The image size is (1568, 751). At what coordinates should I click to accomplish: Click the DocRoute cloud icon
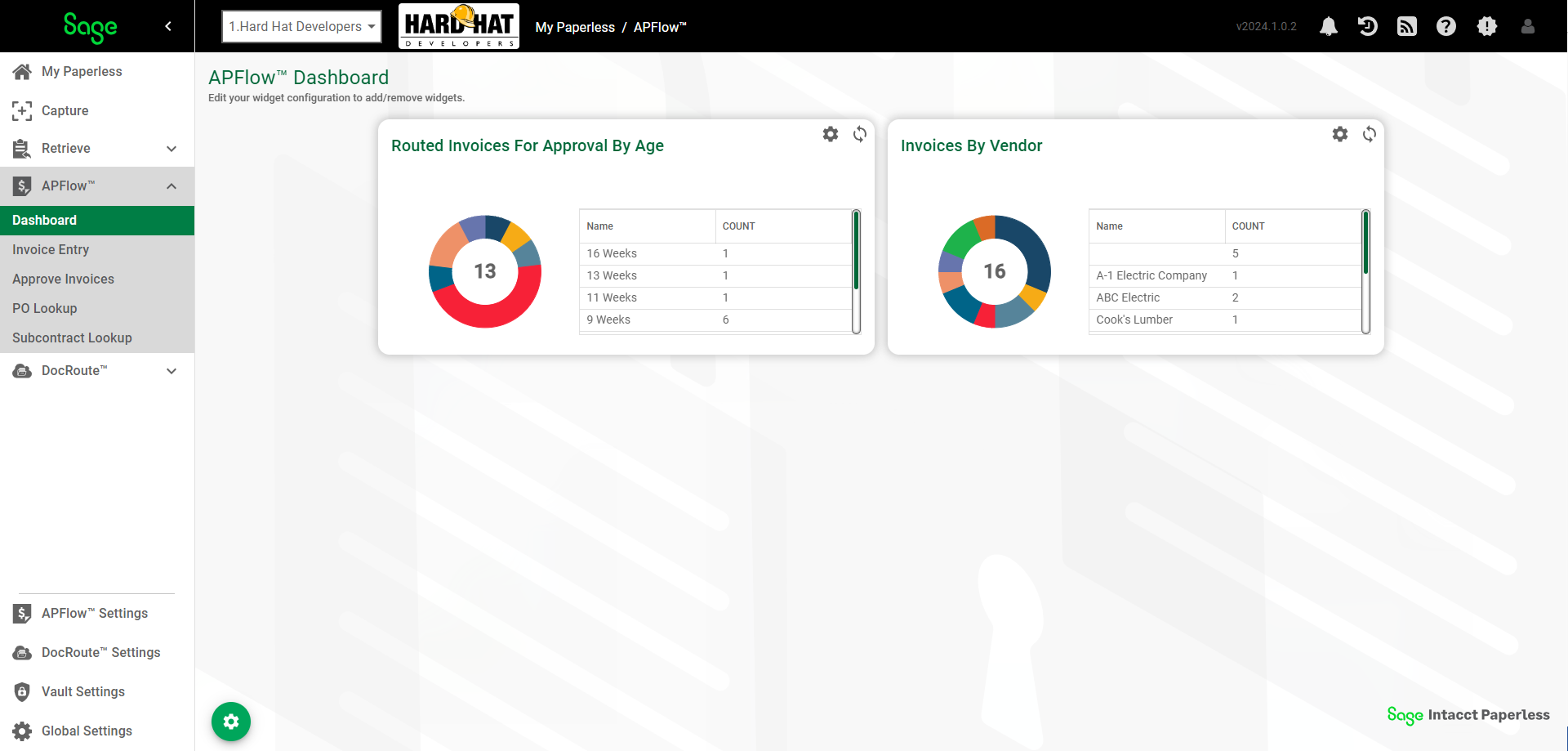[22, 371]
